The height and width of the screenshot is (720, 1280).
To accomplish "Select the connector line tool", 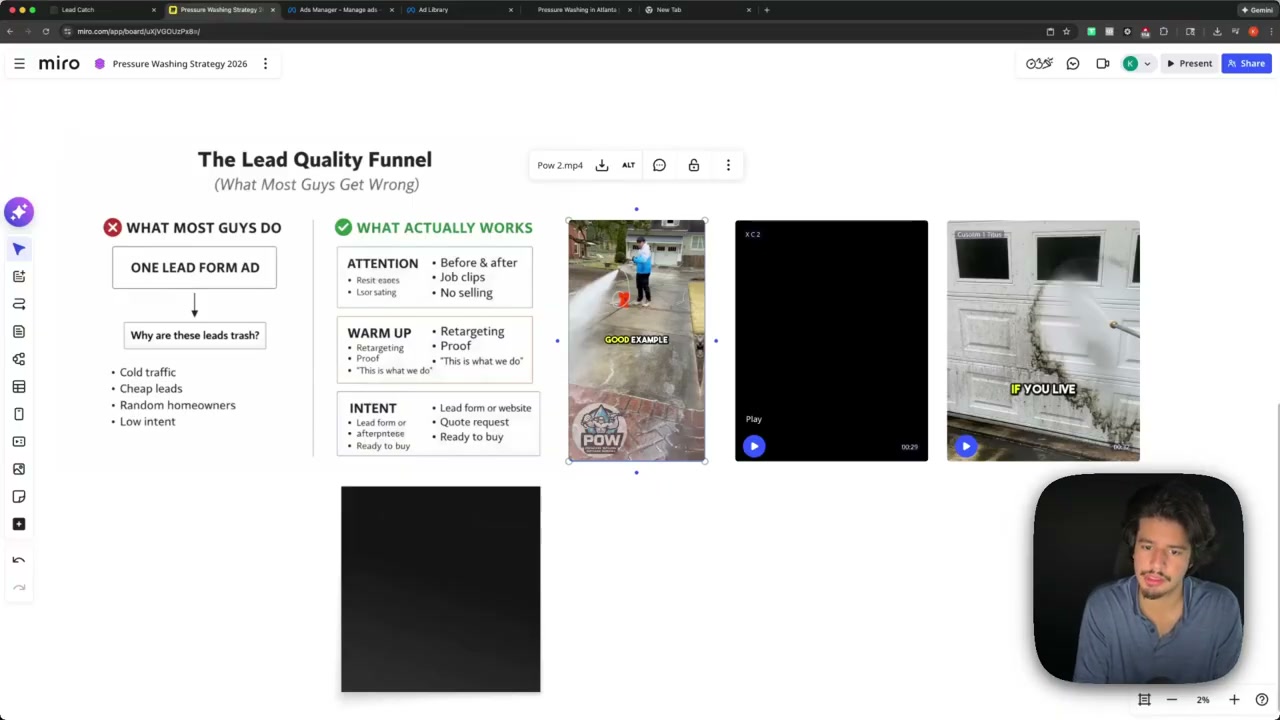I will click(19, 304).
